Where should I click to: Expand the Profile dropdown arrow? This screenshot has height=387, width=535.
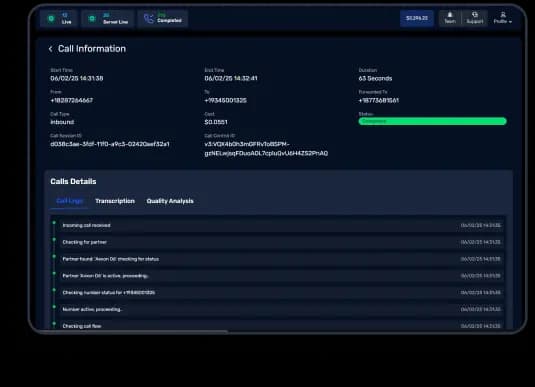pyautogui.click(x=510, y=22)
